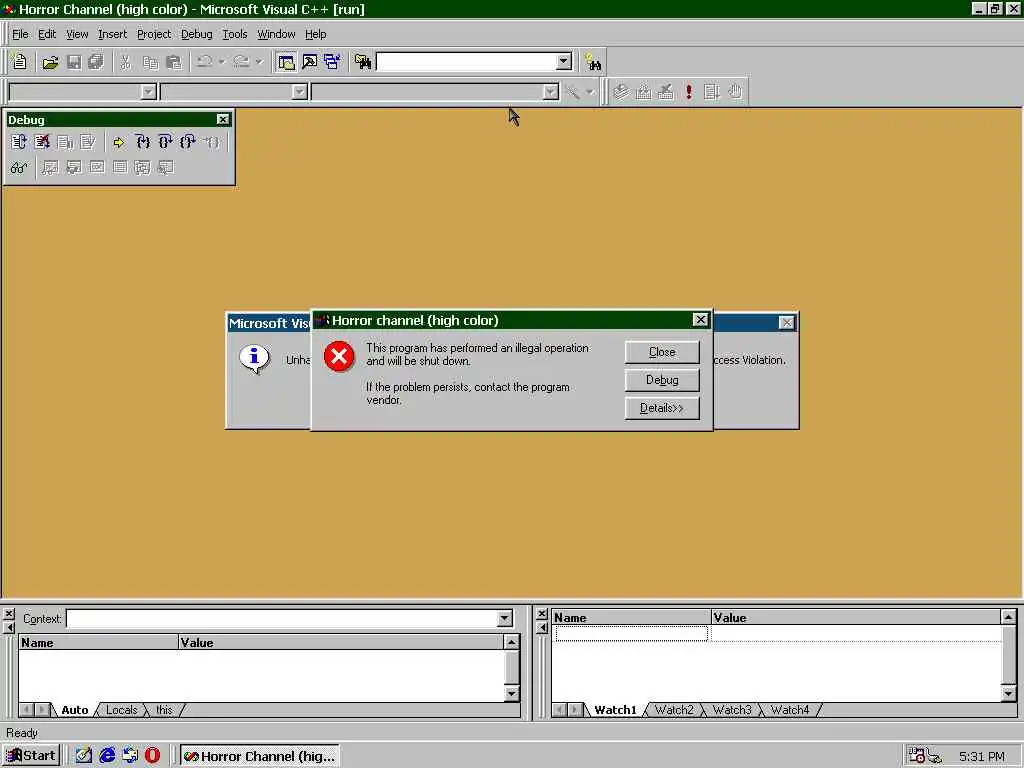The height and width of the screenshot is (768, 1024).
Task: Click the Cut scissors icon
Action: point(125,62)
